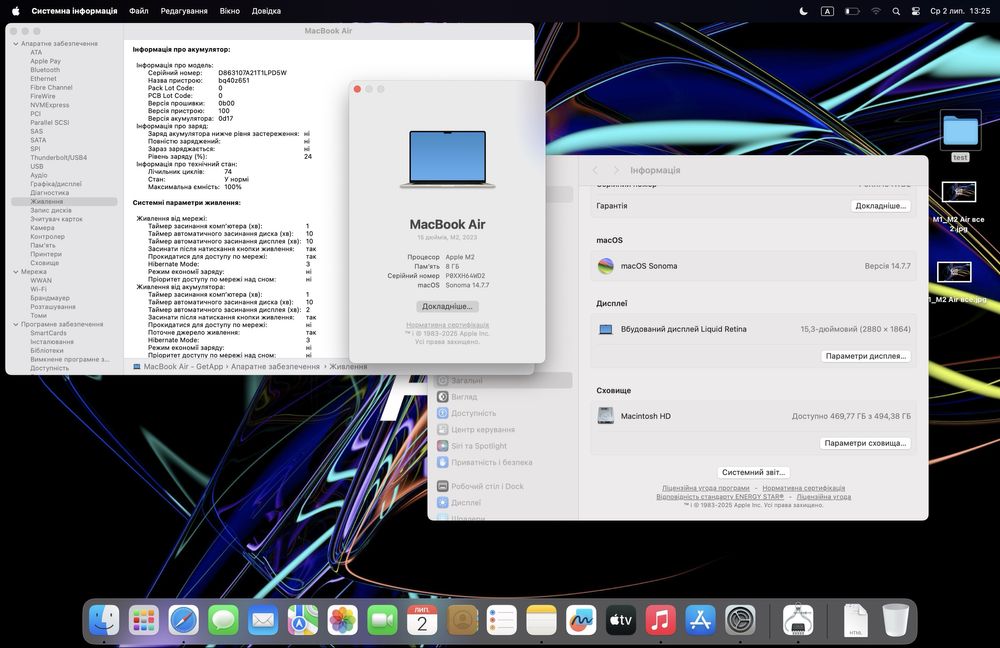Open the Редагування menu
Viewport: 1000px width, 648px height.
coord(184,11)
